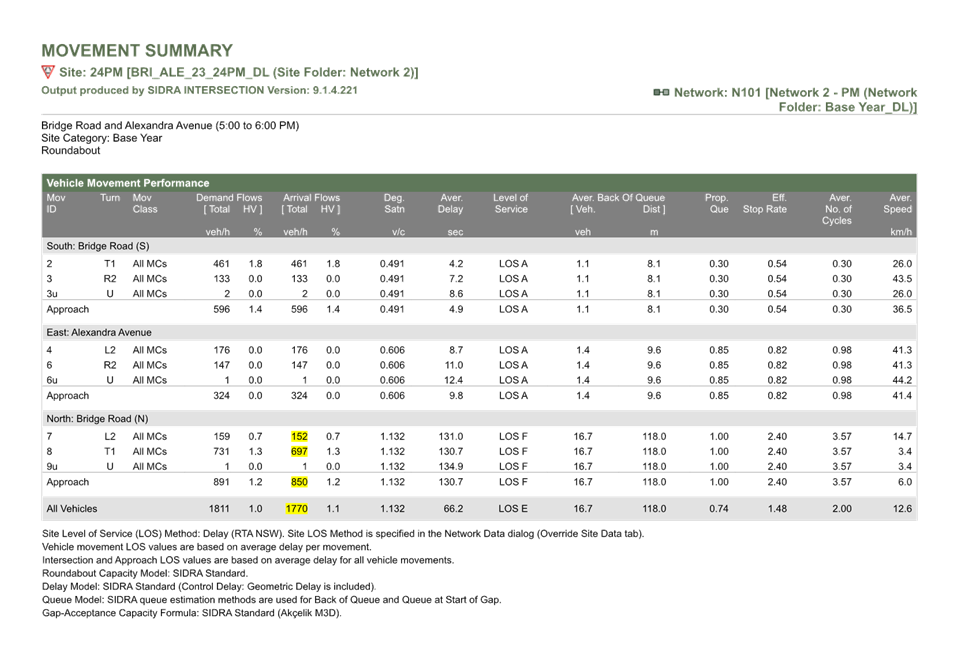The image size is (958, 661).
Task: Click North approach average speed 6.0
Action: tap(905, 482)
